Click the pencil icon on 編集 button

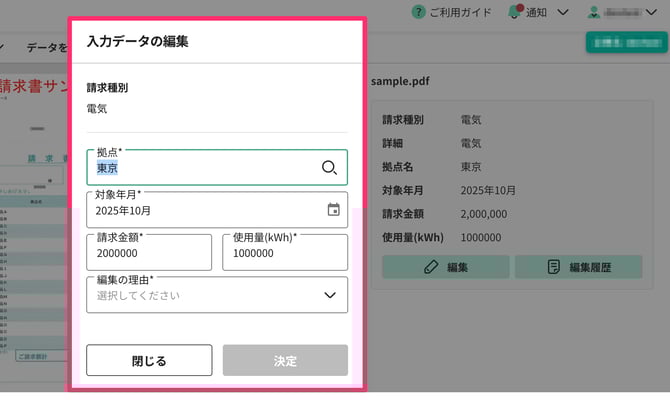[x=431, y=267]
